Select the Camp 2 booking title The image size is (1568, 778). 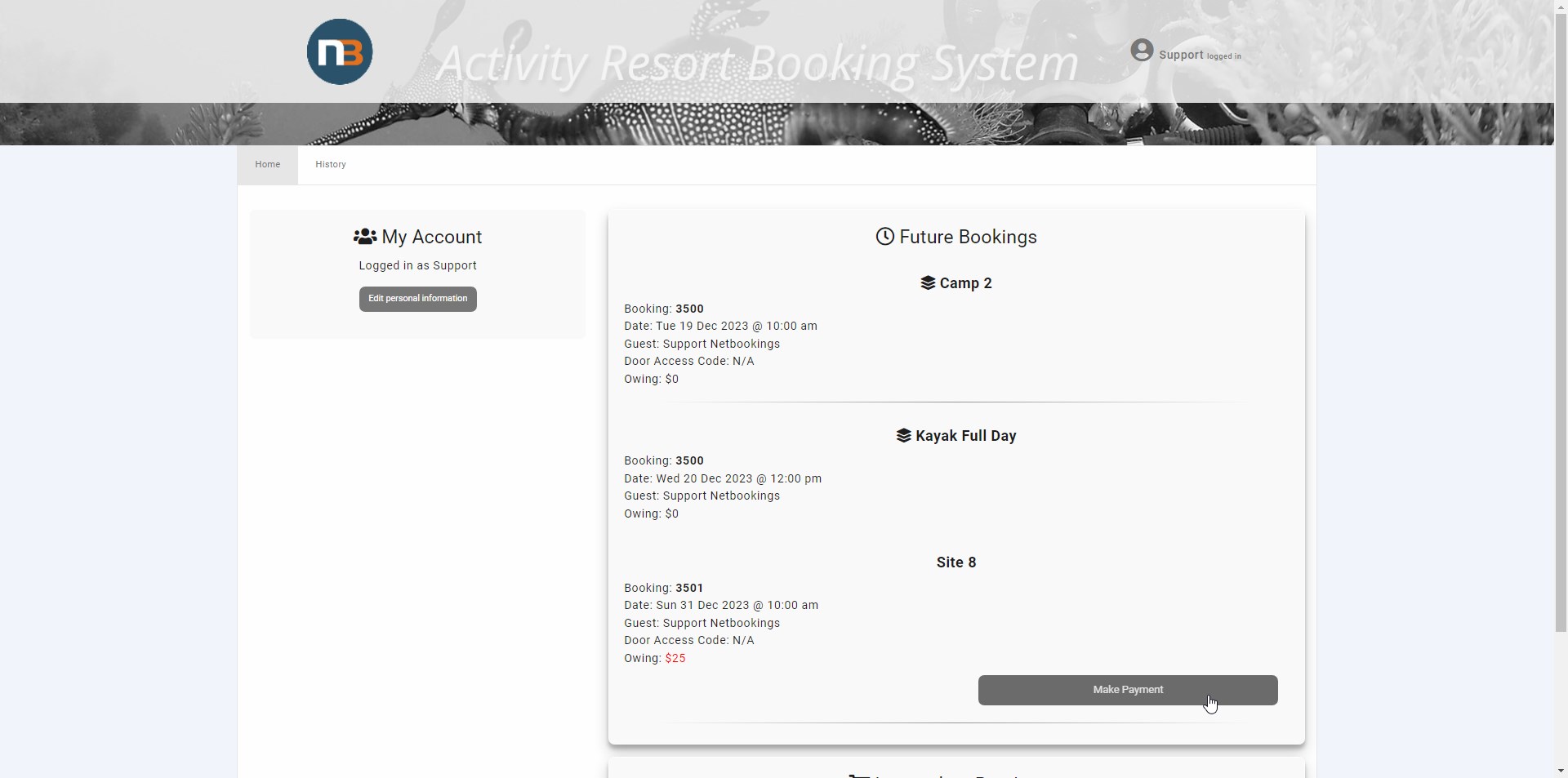click(965, 283)
